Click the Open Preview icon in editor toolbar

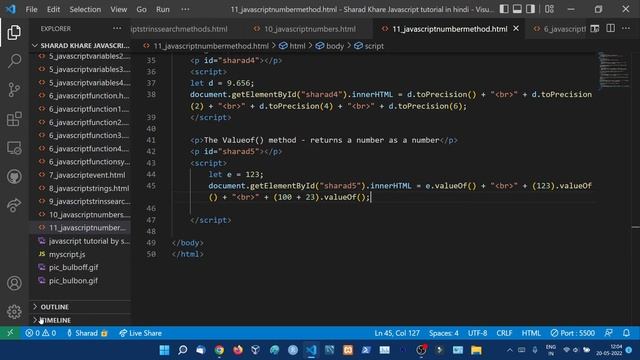pyautogui.click(x=595, y=29)
